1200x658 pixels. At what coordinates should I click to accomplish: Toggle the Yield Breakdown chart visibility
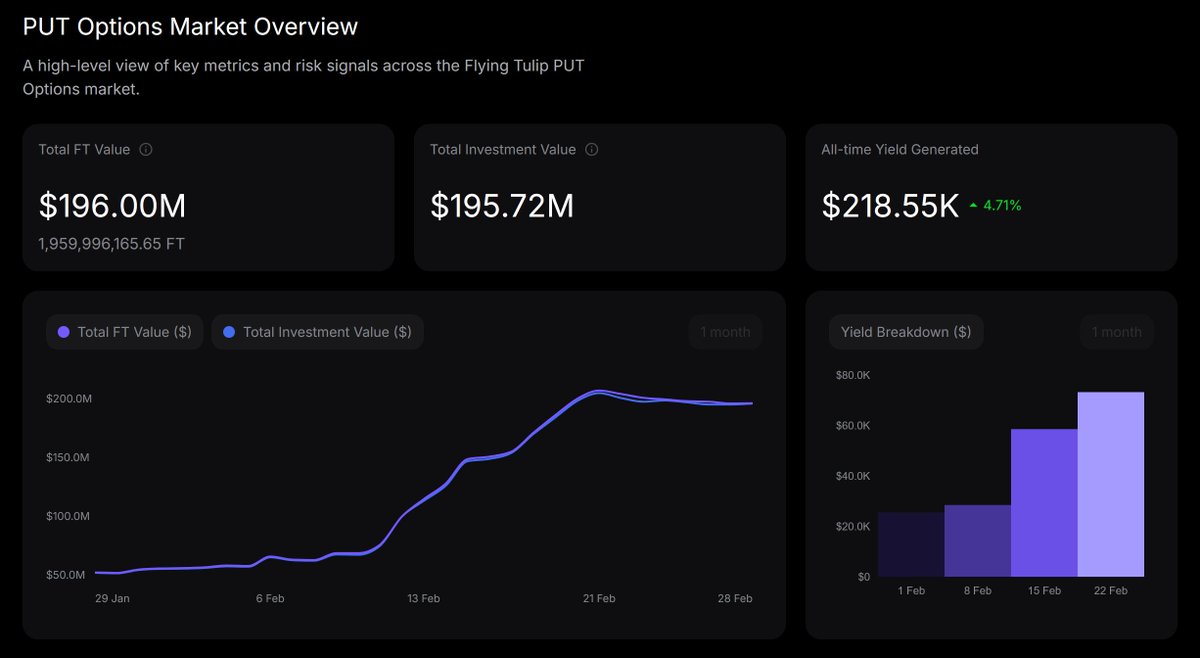(x=906, y=331)
